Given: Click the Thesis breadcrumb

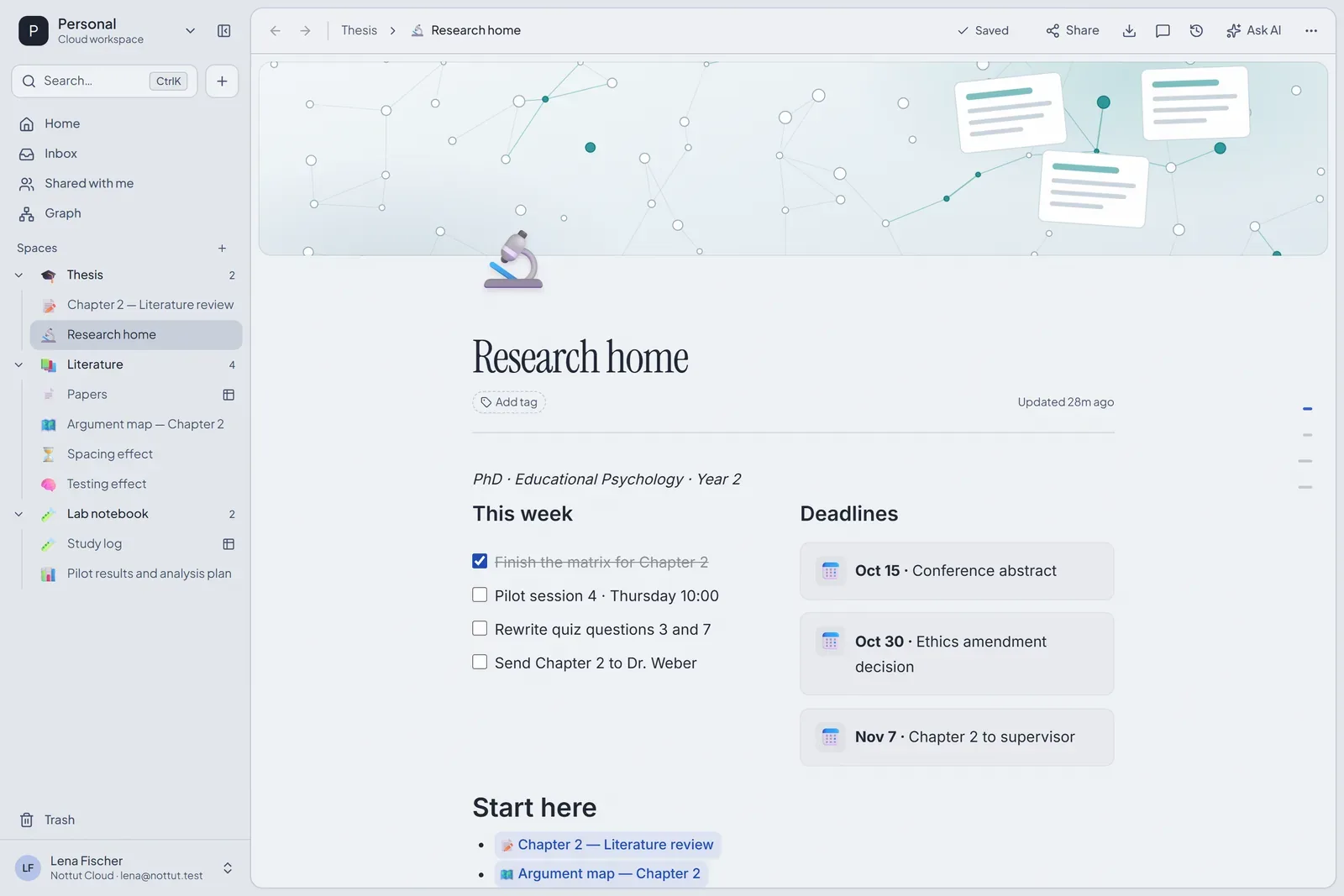Looking at the screenshot, I should tap(359, 31).
